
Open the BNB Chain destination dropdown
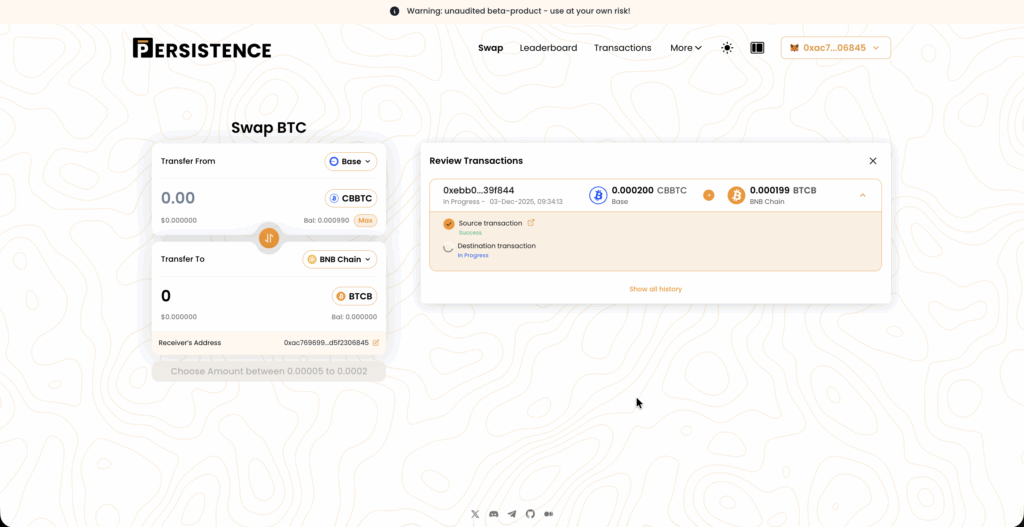coord(339,259)
